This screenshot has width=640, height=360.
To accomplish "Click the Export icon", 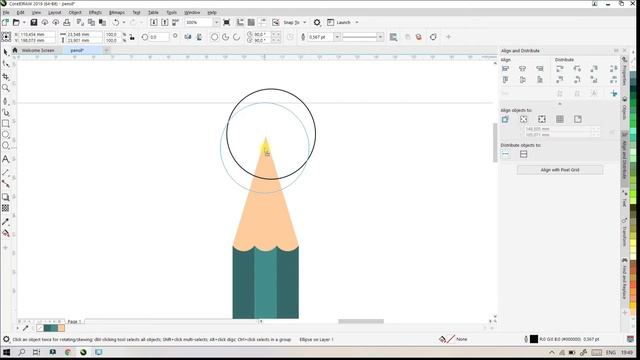I will click(x=164, y=22).
